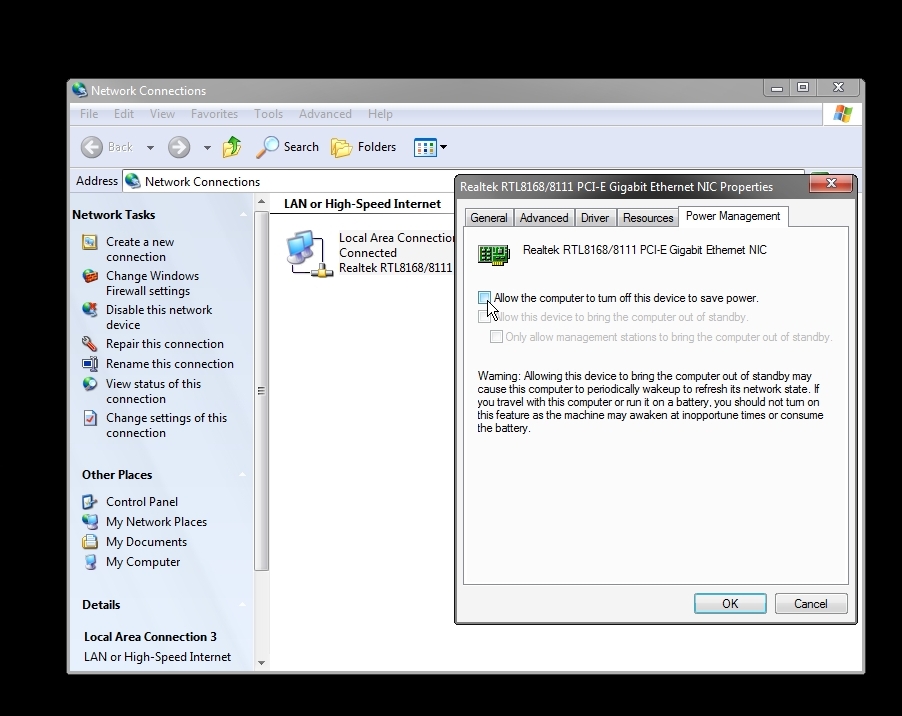Image resolution: width=902 pixels, height=716 pixels.
Task: Expand the Views dropdown arrow
Action: pyautogui.click(x=444, y=147)
